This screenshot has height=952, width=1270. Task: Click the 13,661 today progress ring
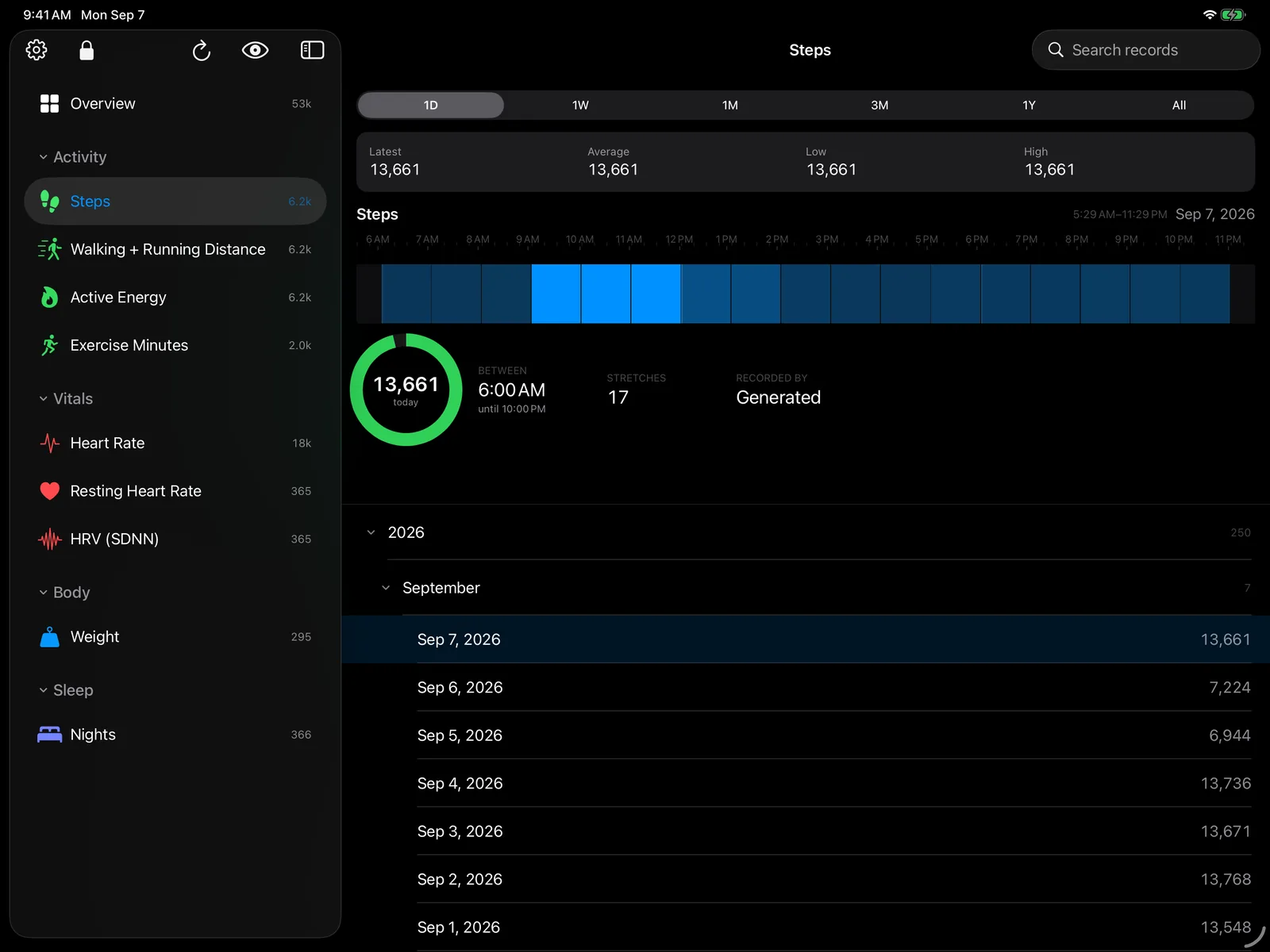406,390
